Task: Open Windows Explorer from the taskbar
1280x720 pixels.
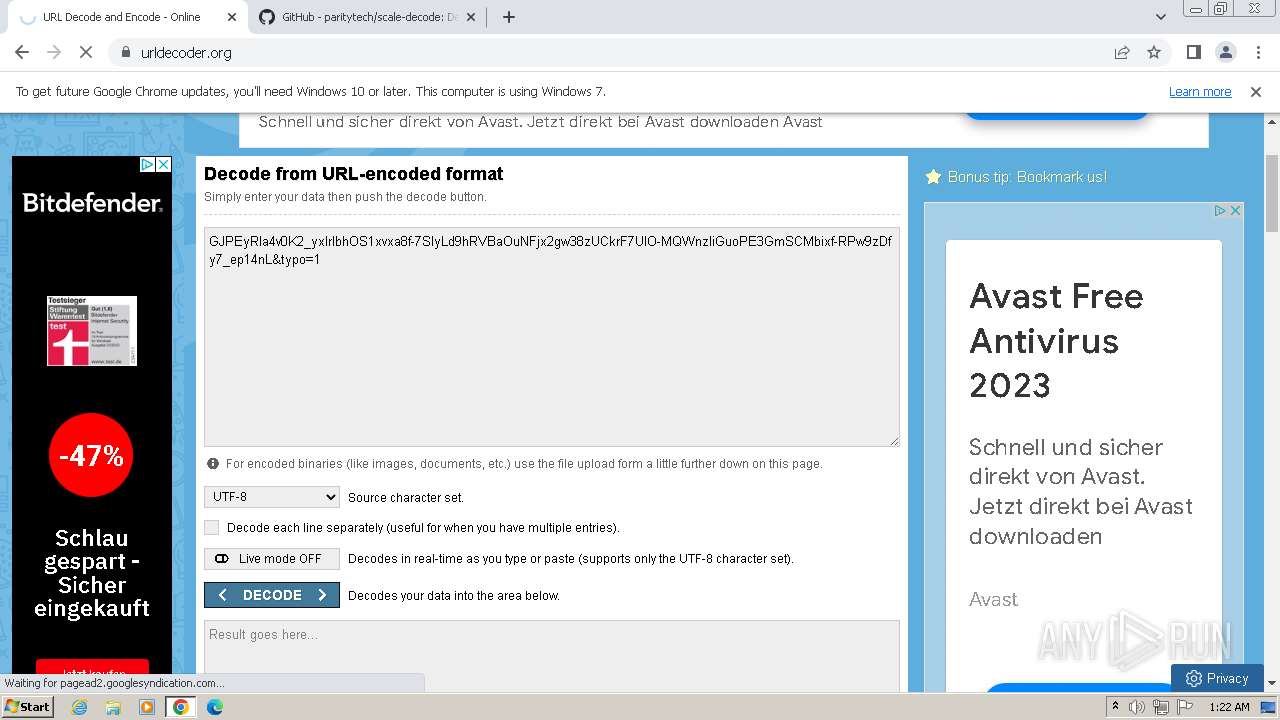Action: (x=113, y=707)
